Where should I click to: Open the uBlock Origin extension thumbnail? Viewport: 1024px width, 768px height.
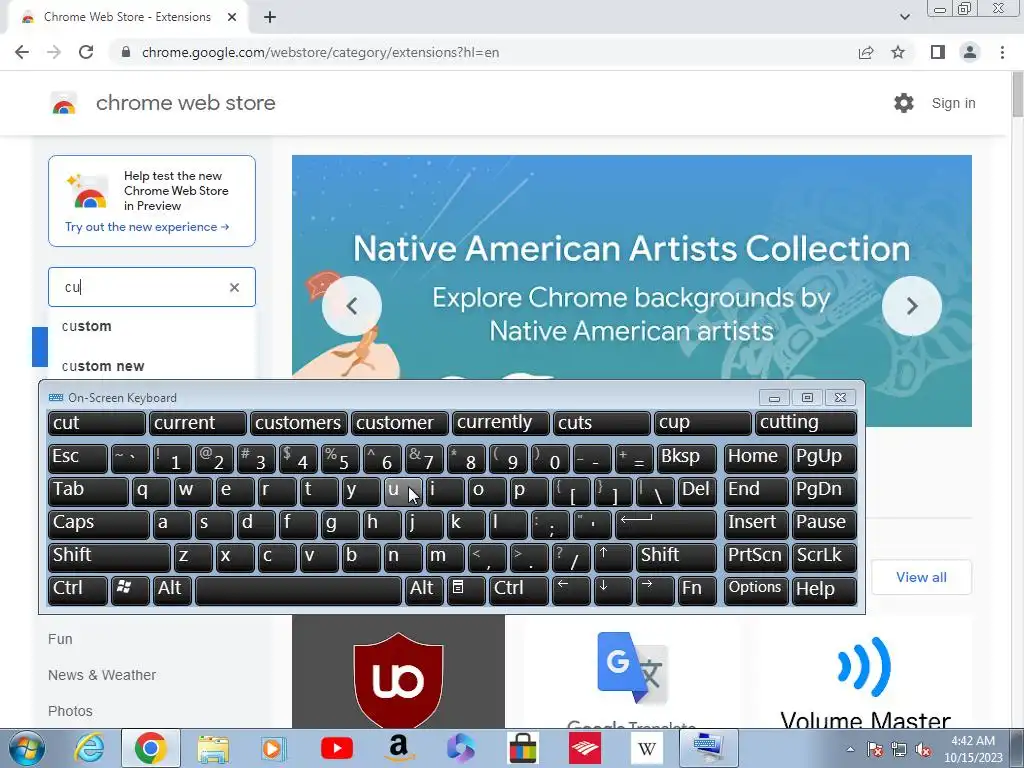[x=398, y=672]
